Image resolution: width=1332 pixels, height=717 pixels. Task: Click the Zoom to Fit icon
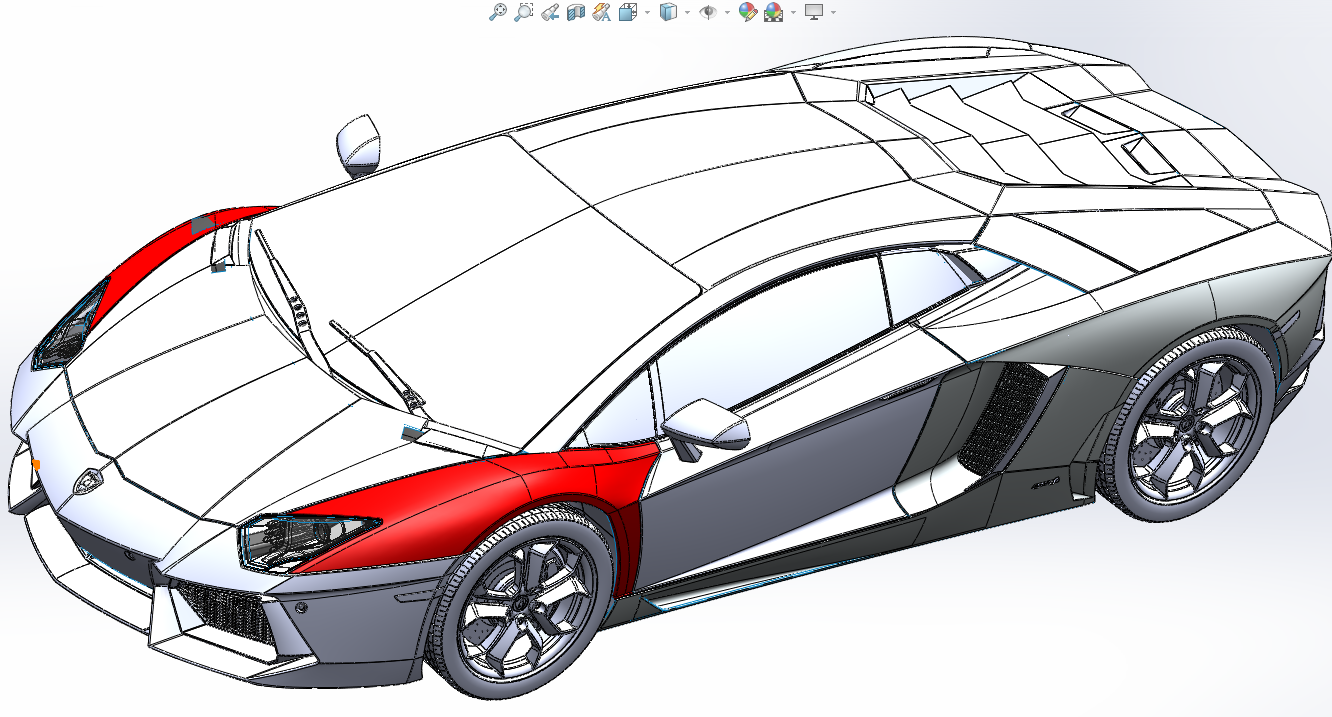(x=497, y=12)
